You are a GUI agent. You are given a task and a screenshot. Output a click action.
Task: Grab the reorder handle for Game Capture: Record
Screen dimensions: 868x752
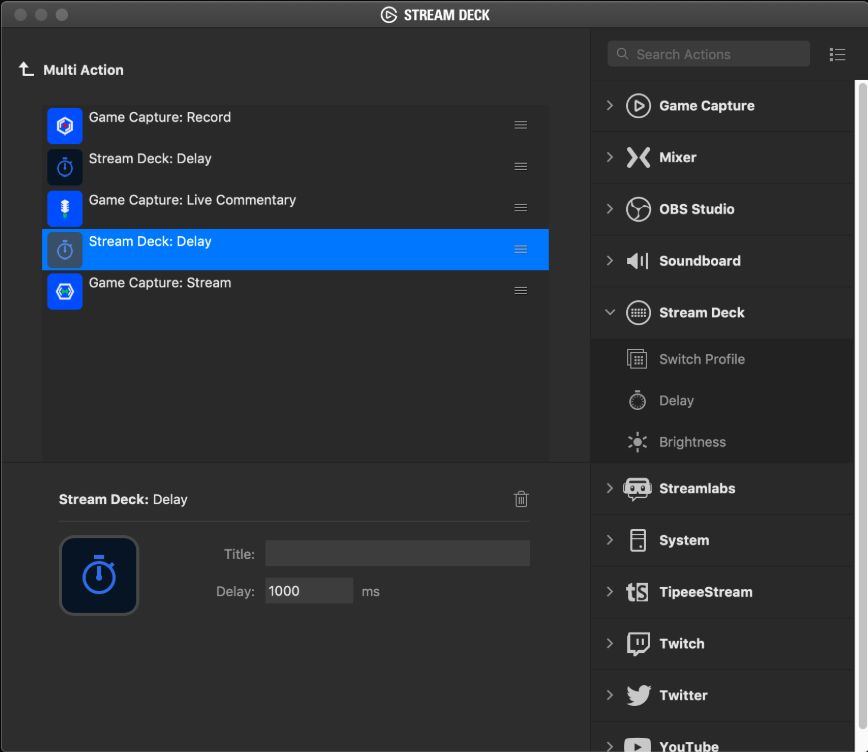(x=520, y=125)
